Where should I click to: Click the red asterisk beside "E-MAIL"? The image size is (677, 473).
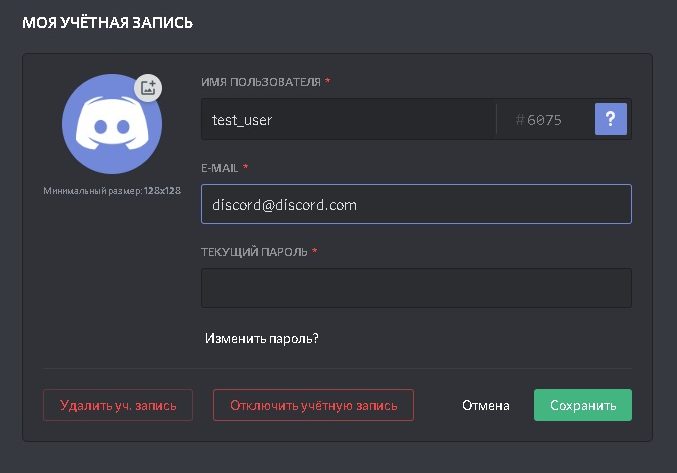pos(245,168)
